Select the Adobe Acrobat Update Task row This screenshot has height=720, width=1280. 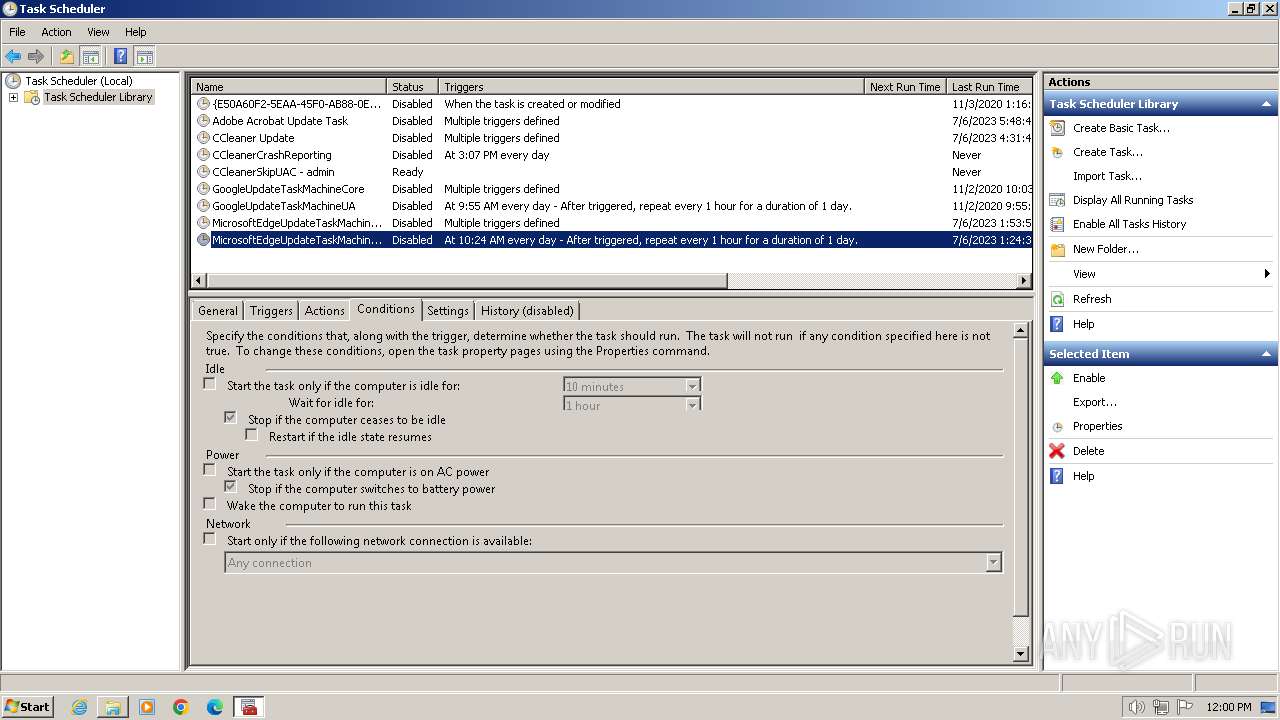coord(611,121)
